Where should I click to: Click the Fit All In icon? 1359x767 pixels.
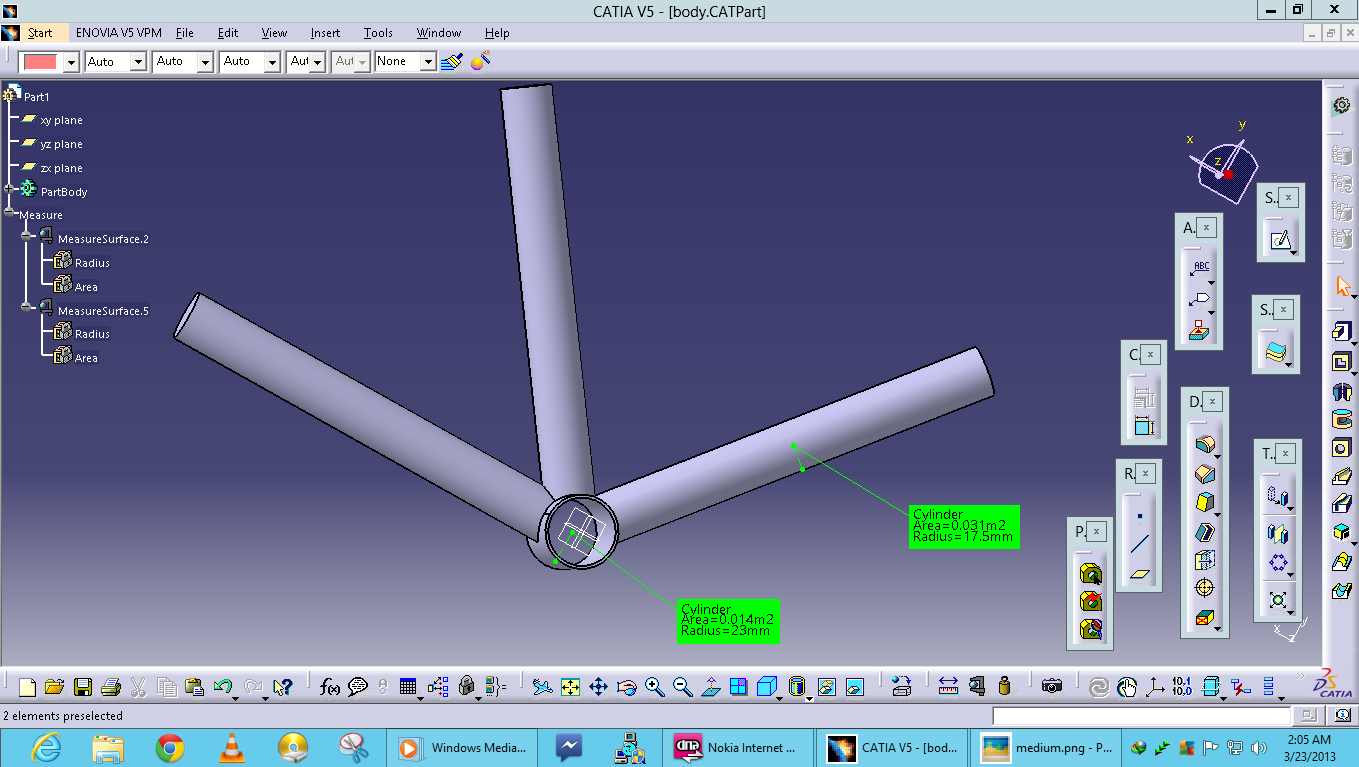570,687
